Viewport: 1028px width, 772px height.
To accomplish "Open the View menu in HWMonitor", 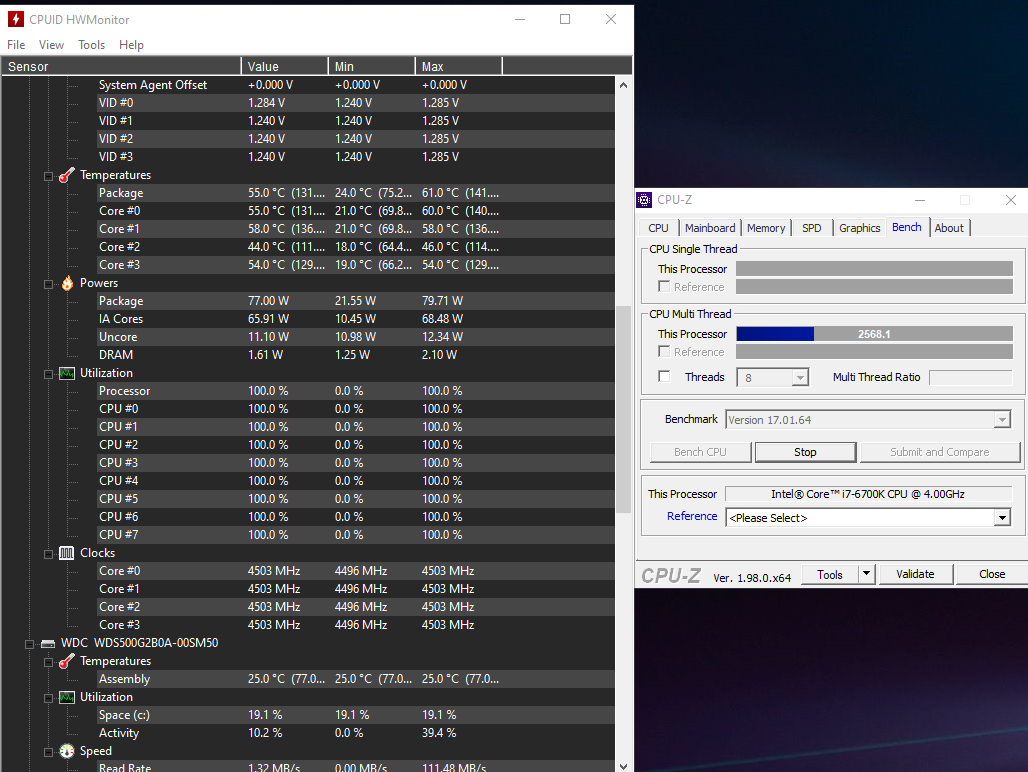I will tap(51, 45).
